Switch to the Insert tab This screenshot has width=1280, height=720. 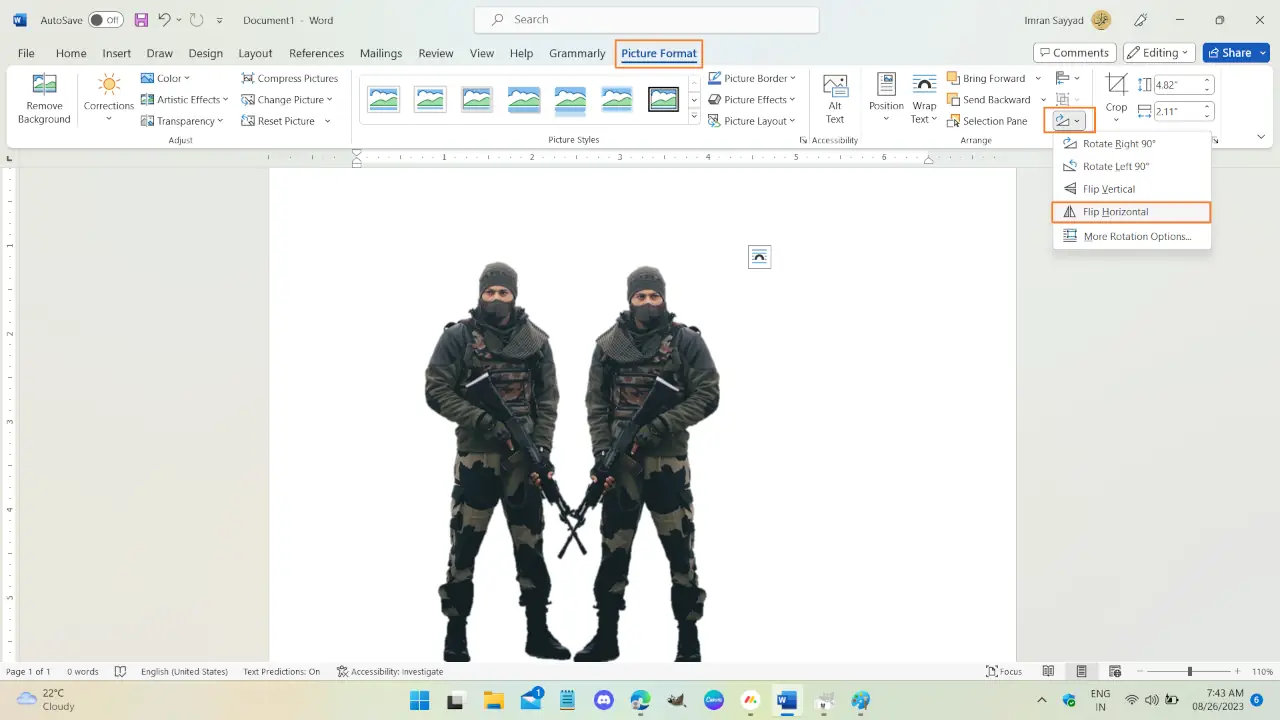pyautogui.click(x=117, y=53)
